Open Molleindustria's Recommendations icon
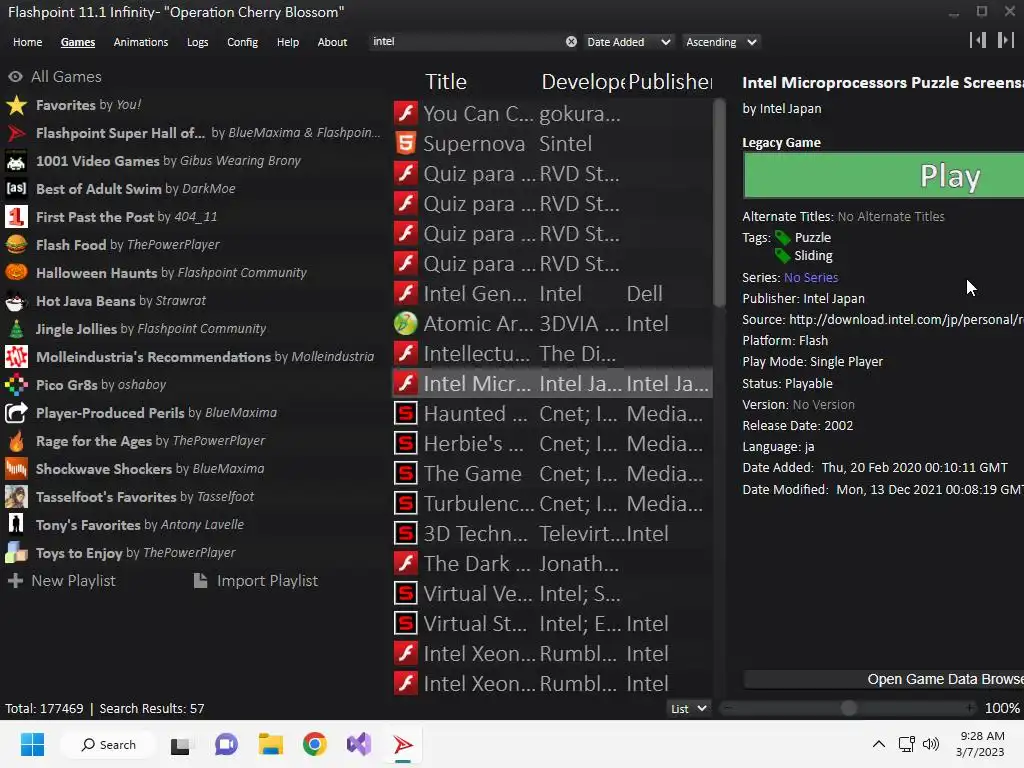Screen dimensions: 1024x768 16,357
